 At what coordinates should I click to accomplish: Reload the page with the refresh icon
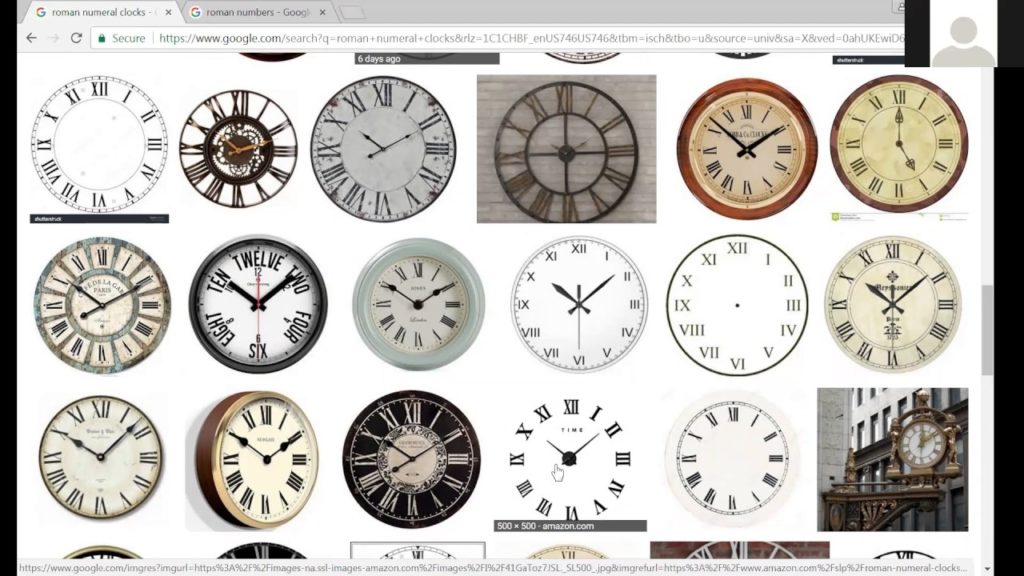coord(76,38)
